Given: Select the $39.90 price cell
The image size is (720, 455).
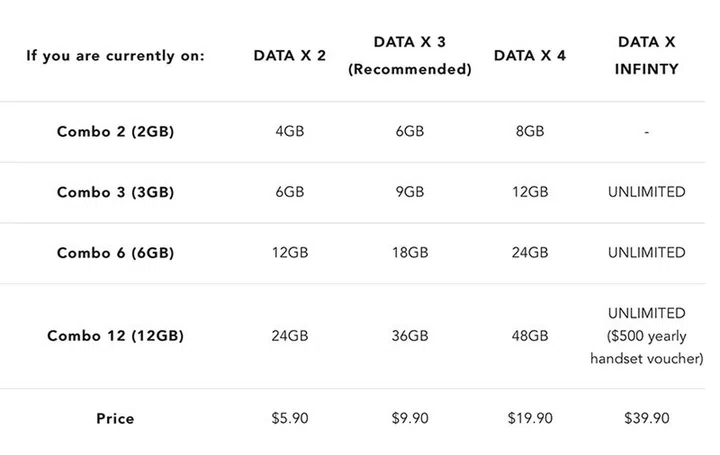Looking at the screenshot, I should click(647, 418).
